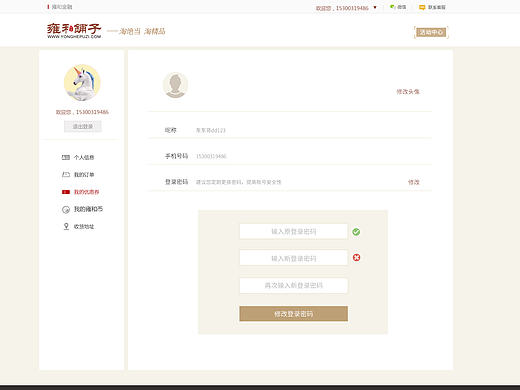Click the green checkmark validation icon
Image resolution: width=520 pixels, height=390 pixels.
[x=356, y=232]
